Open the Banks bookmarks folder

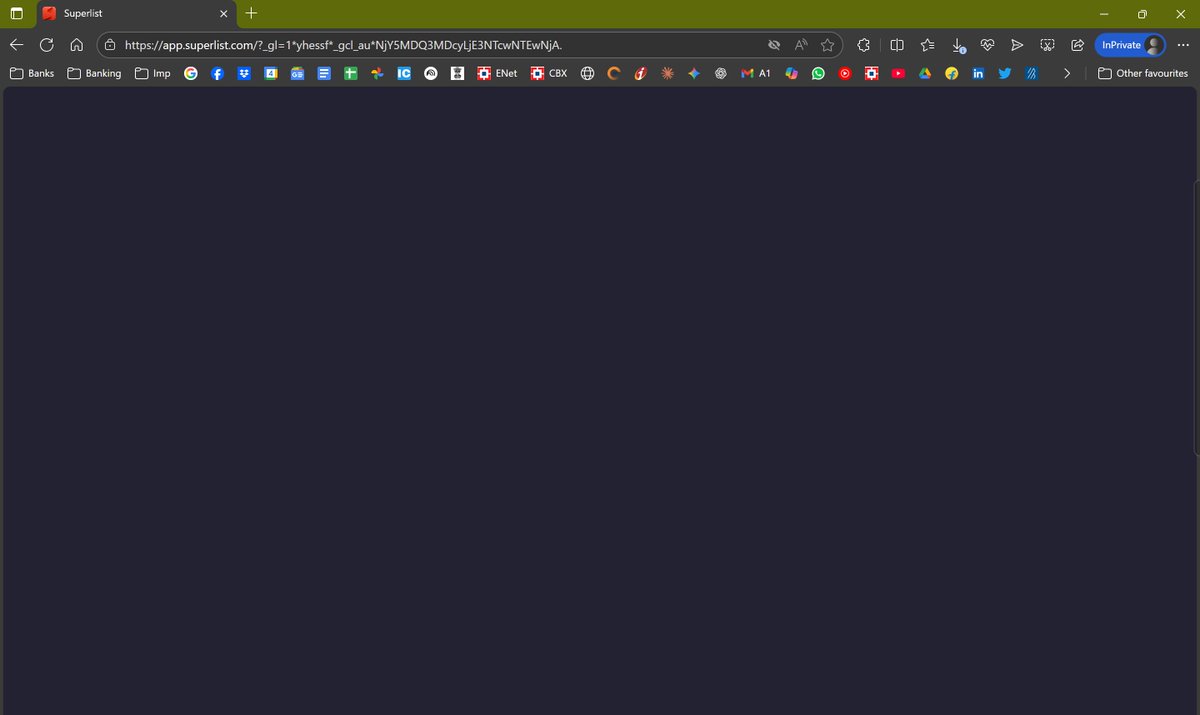pos(32,73)
